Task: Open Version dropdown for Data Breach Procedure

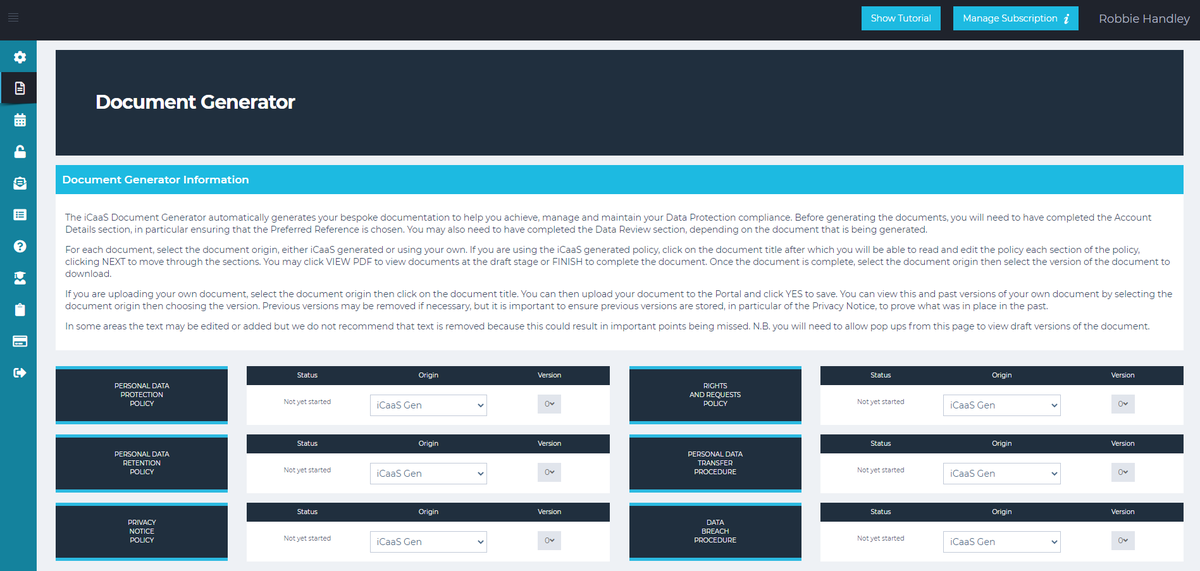Action: click(1123, 540)
